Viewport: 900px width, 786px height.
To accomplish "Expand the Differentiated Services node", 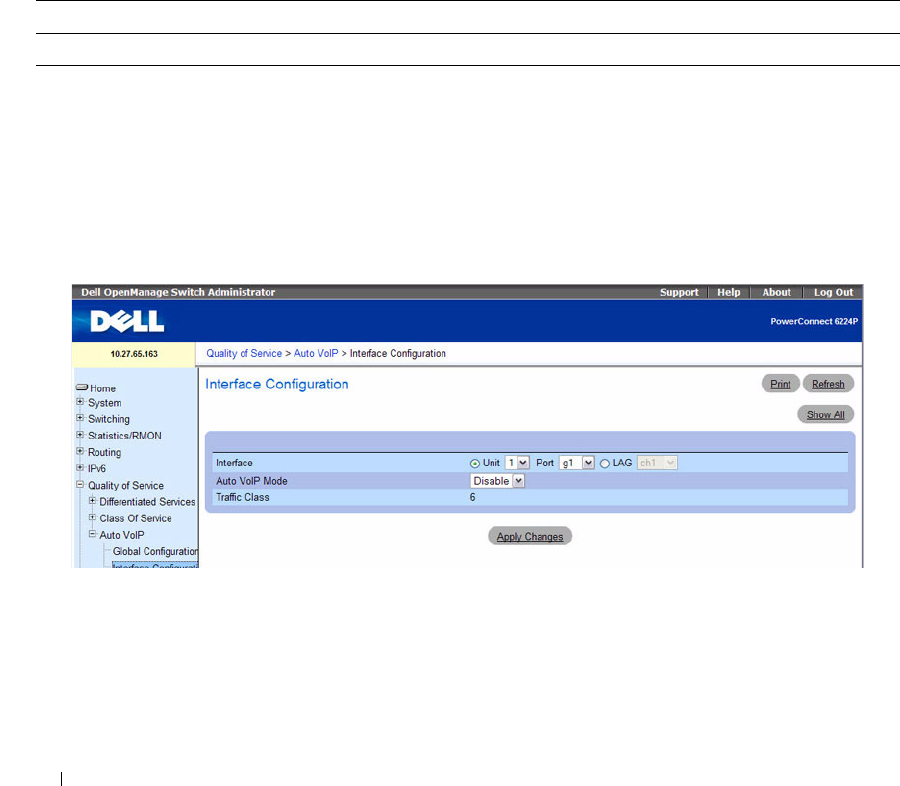I will point(92,501).
